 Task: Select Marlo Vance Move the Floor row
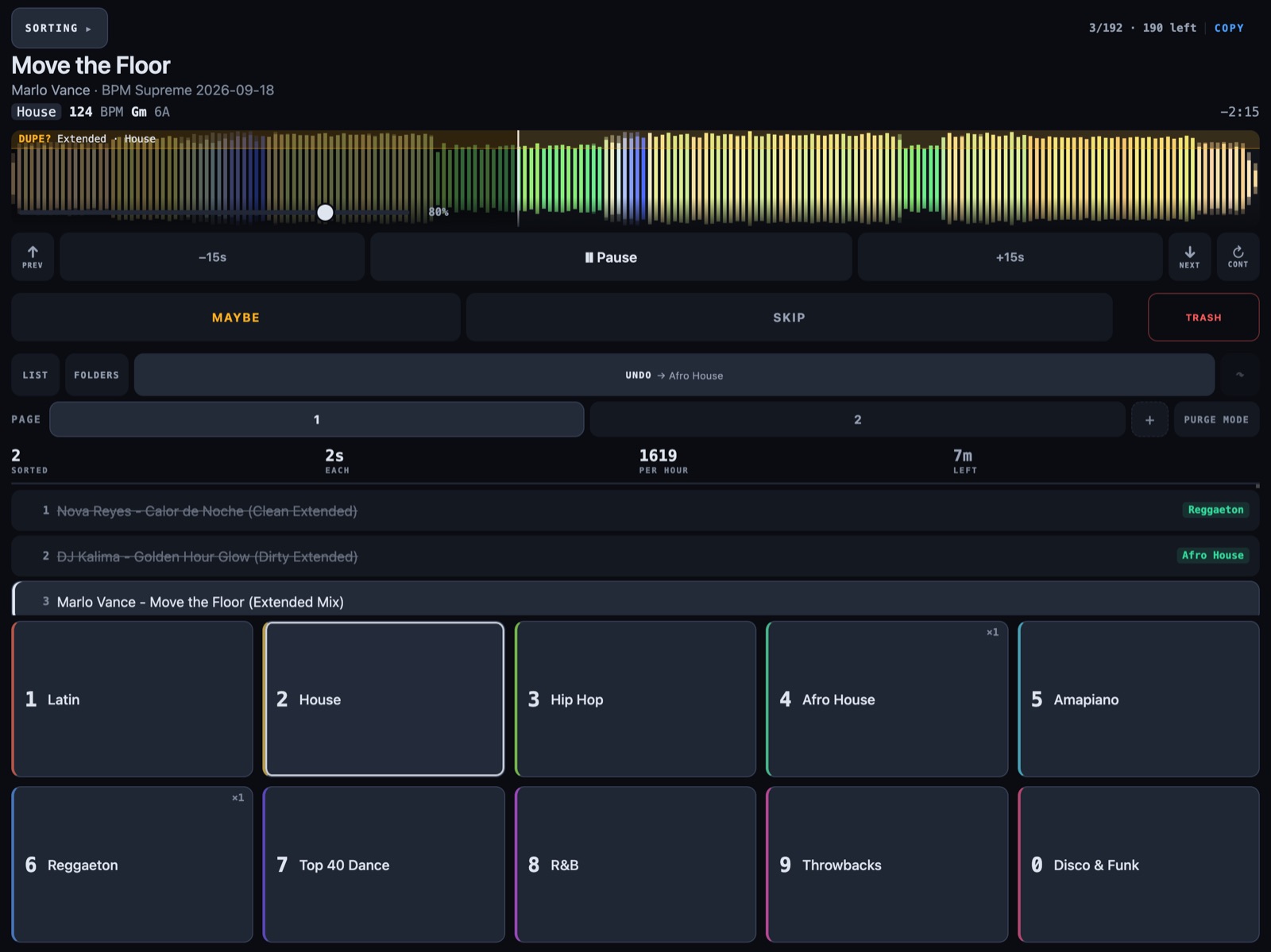635,599
